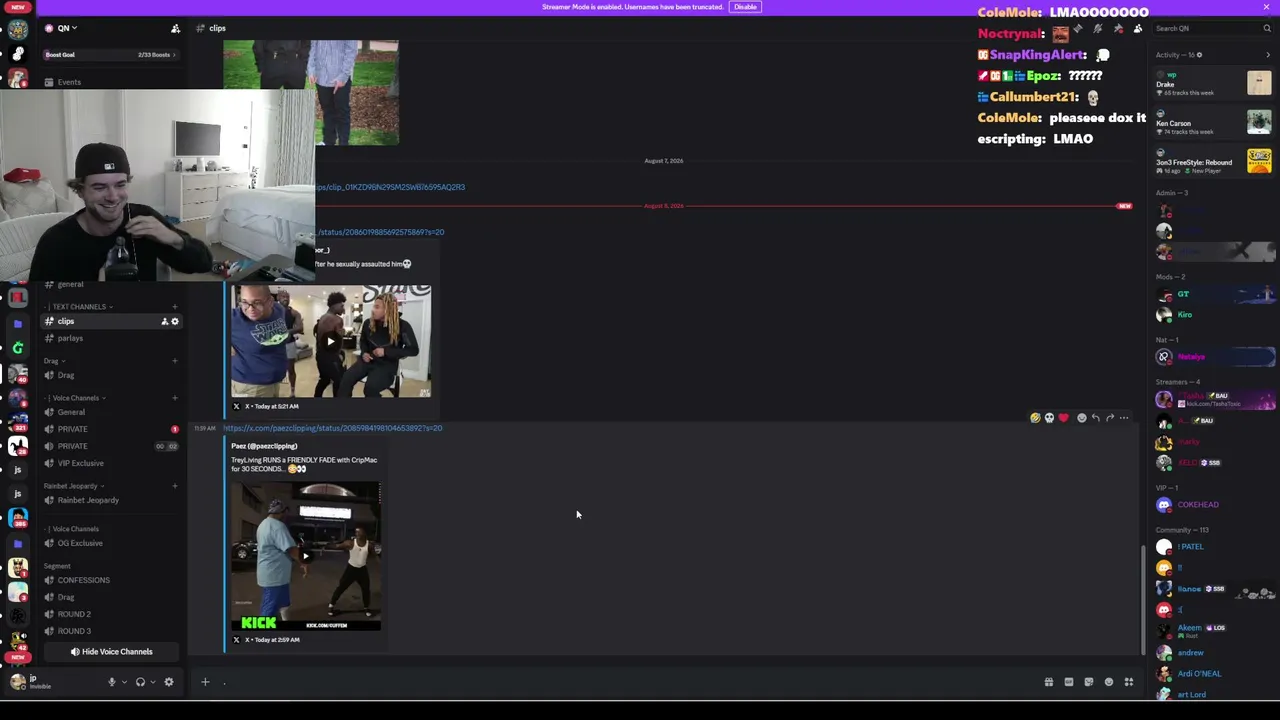
Task: Toggle headphone deafen
Action: (x=140, y=682)
